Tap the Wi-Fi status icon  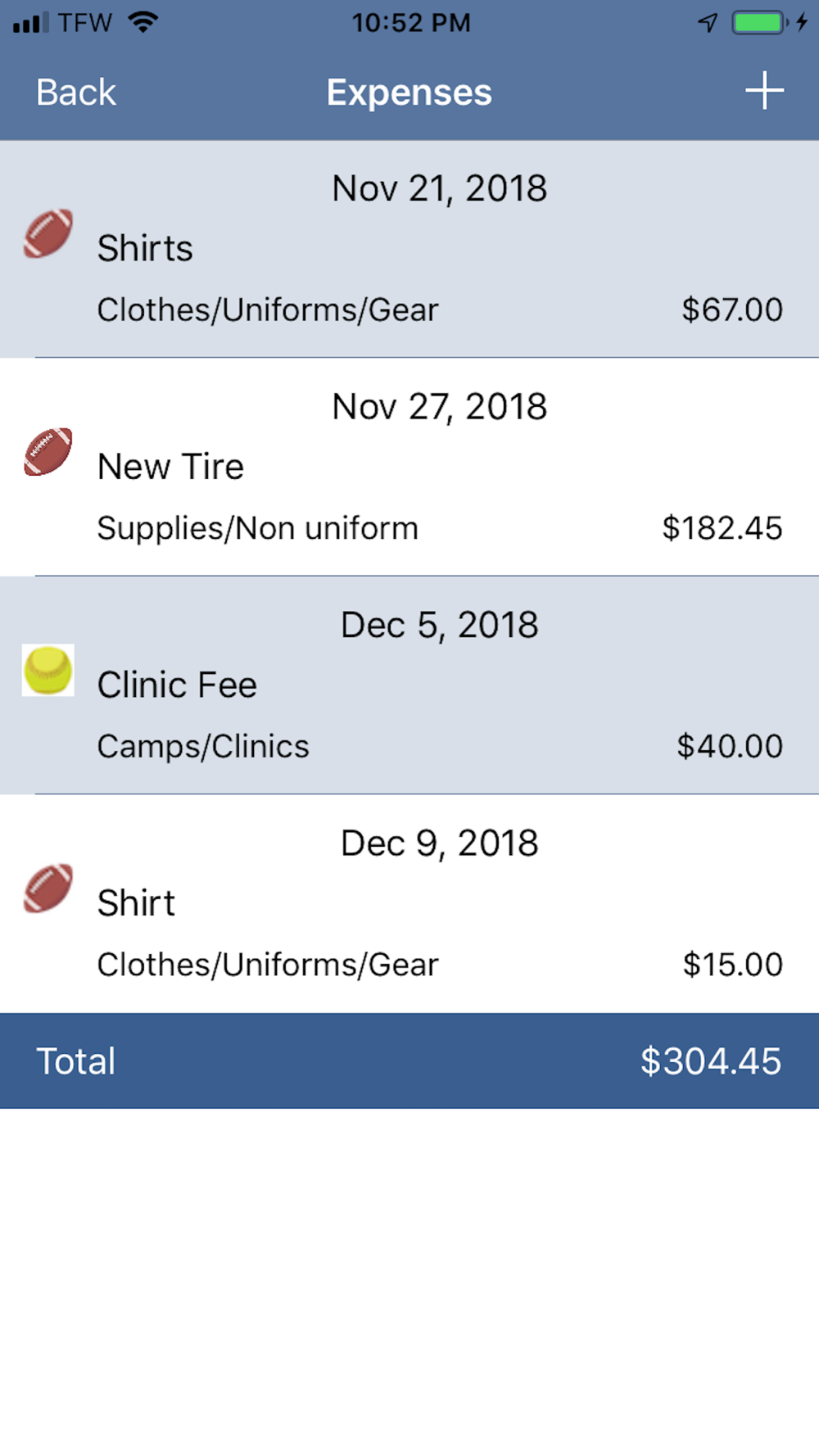pyautogui.click(x=143, y=22)
